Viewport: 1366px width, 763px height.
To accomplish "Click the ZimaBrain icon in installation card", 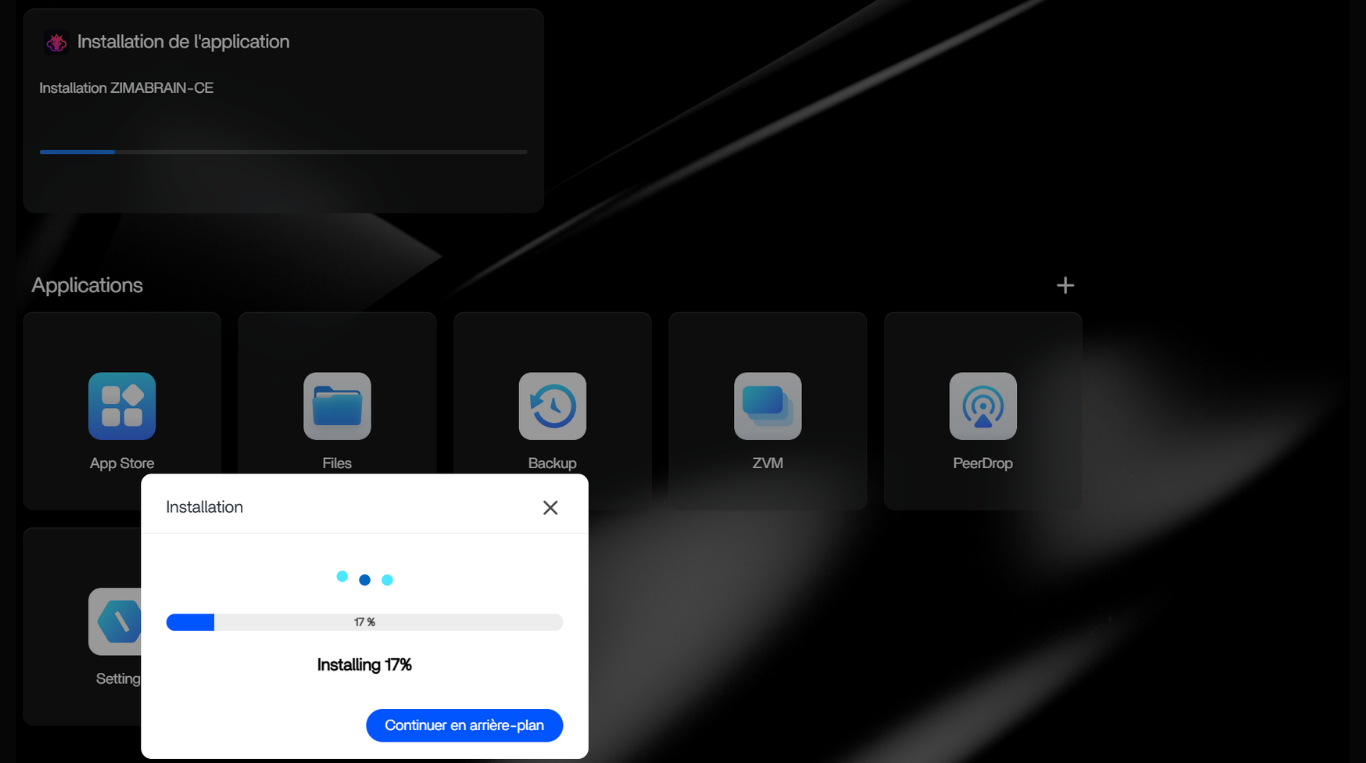I will point(57,43).
